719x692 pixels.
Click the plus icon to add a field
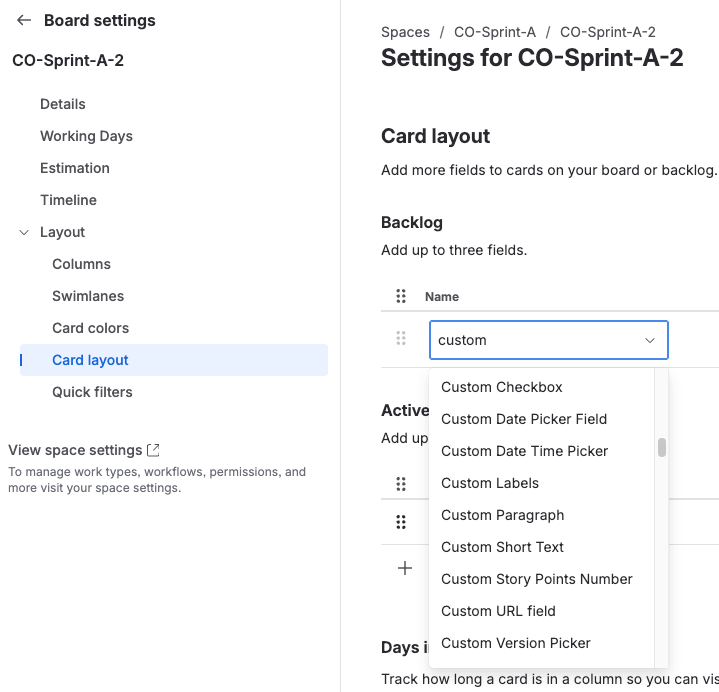click(x=405, y=568)
